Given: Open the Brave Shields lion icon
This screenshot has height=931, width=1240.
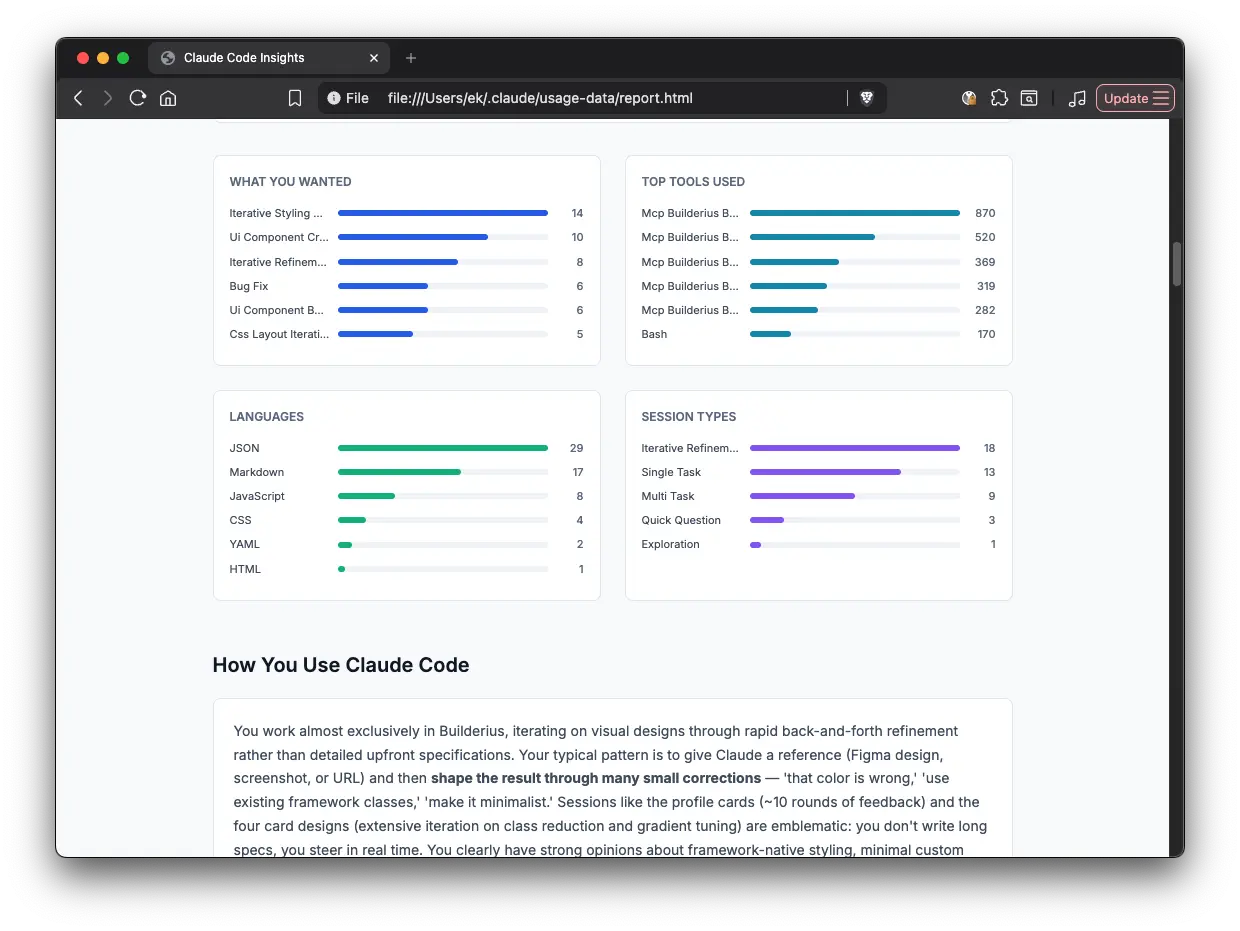Looking at the screenshot, I should [x=867, y=98].
